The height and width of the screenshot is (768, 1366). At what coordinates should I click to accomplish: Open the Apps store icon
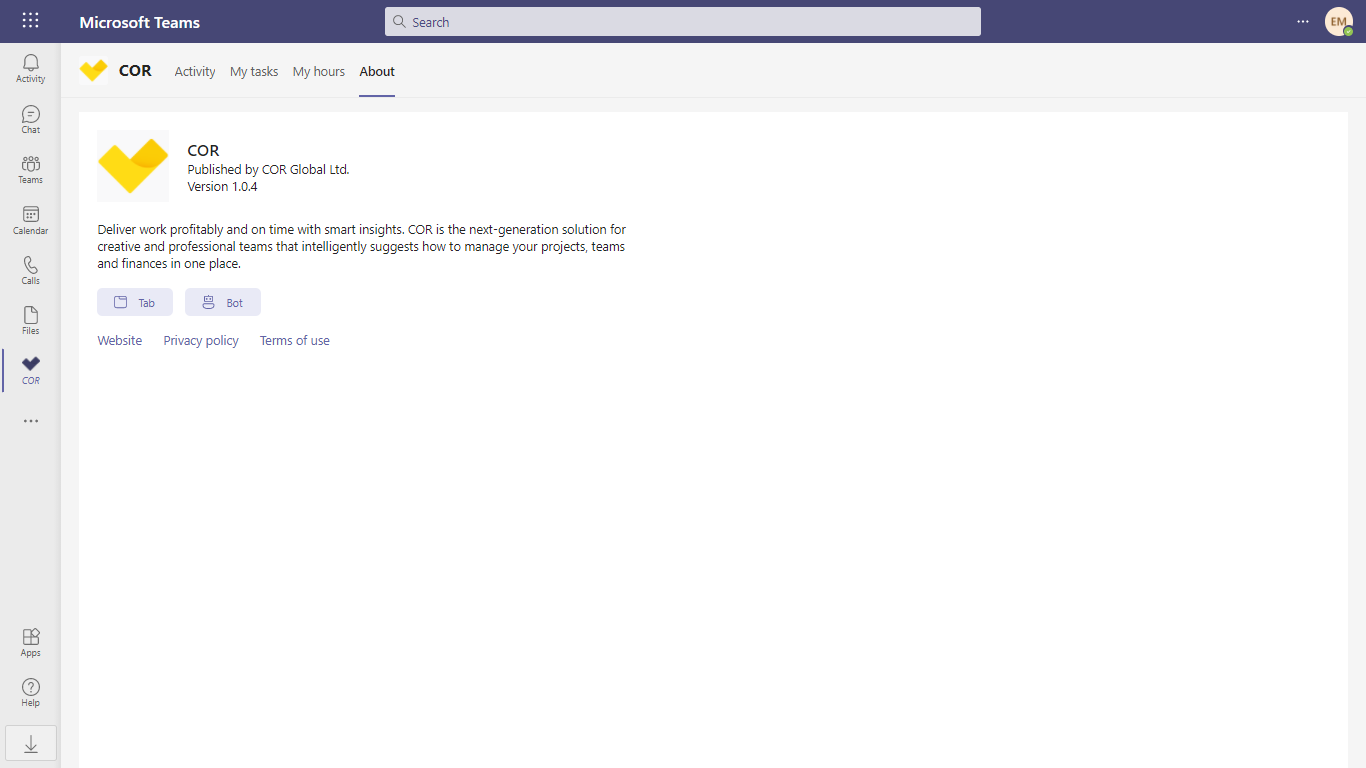tap(31, 642)
